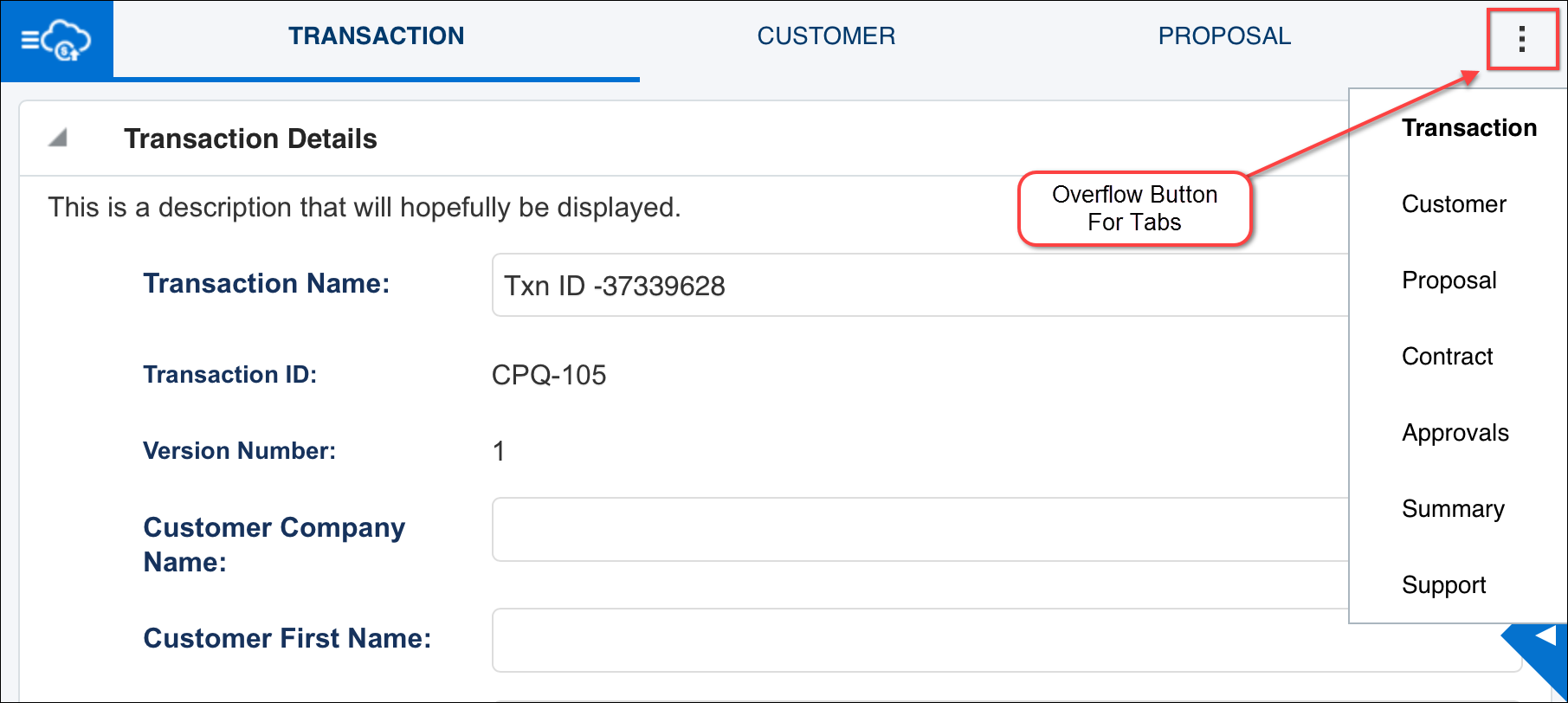
Task: Switch to the PROPOSAL tab
Action: click(1223, 36)
